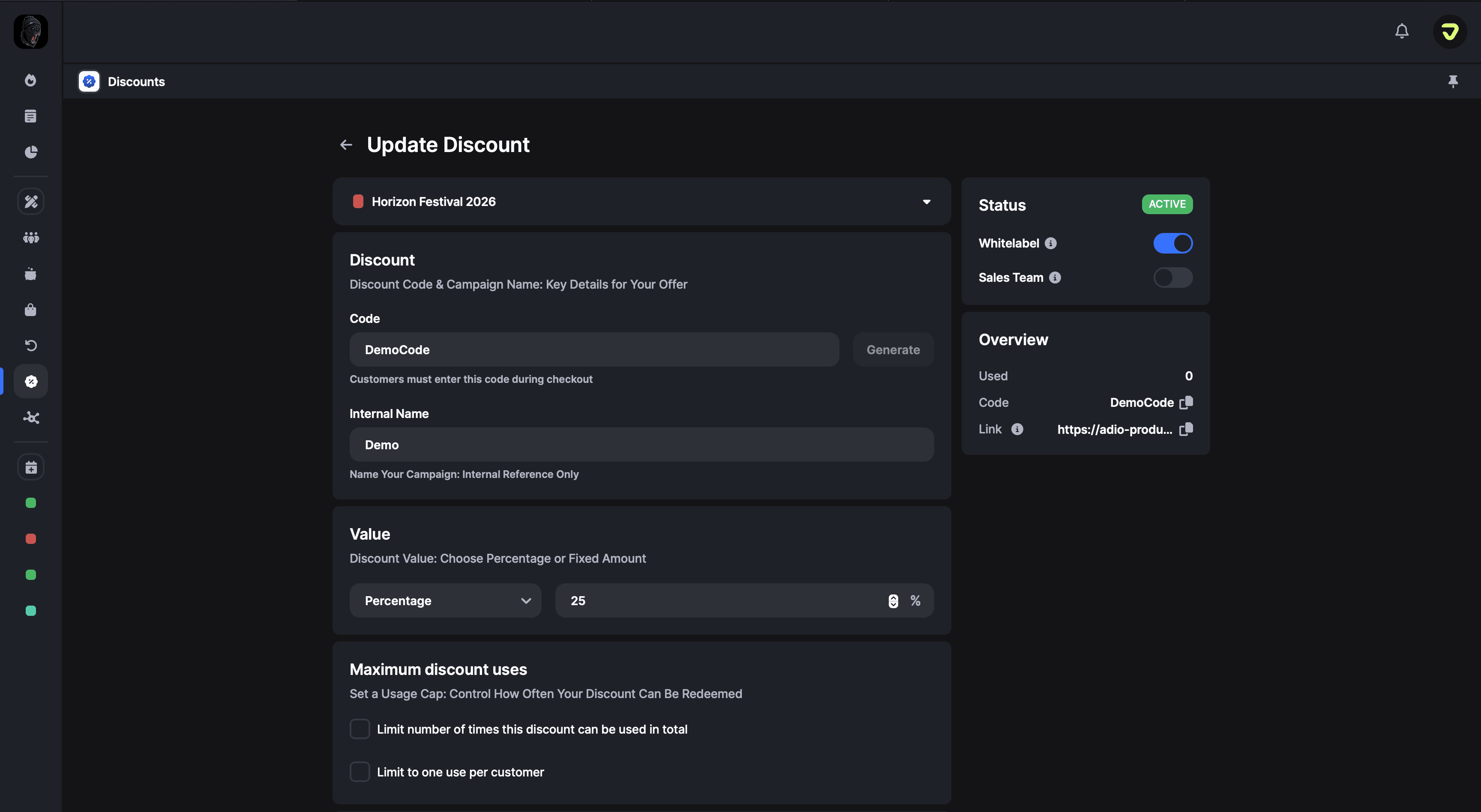Open the pie chart analytics sidebar icon
This screenshot has height=812, width=1481.
click(31, 152)
